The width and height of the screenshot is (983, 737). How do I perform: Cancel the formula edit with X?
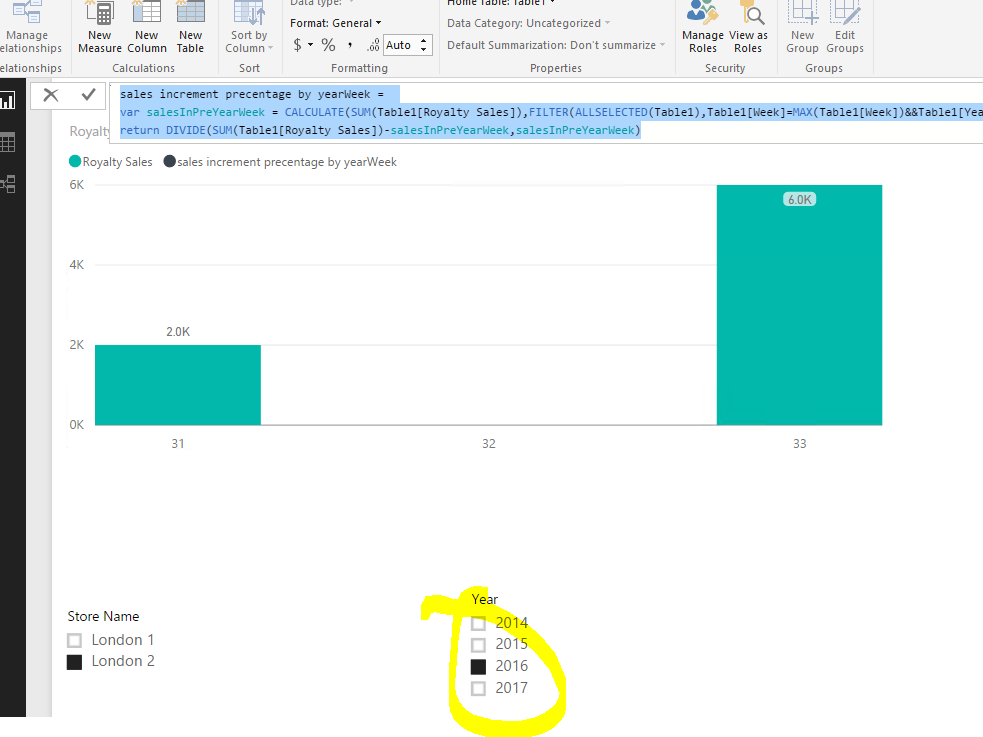[x=51, y=95]
